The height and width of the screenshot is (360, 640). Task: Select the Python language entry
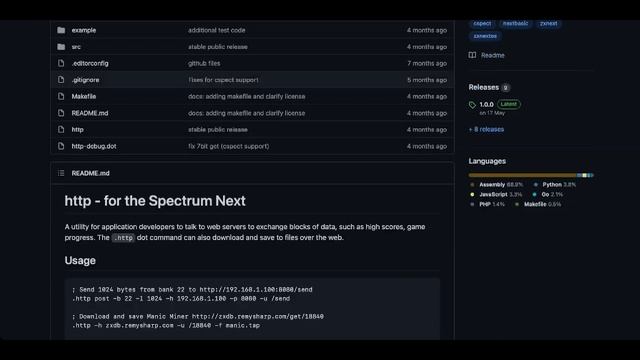click(x=555, y=184)
